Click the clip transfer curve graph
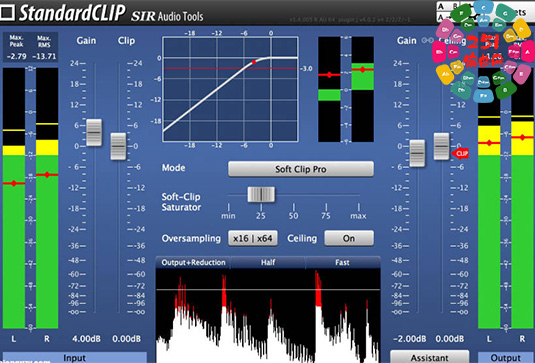This screenshot has width=535, height=363. point(230,89)
